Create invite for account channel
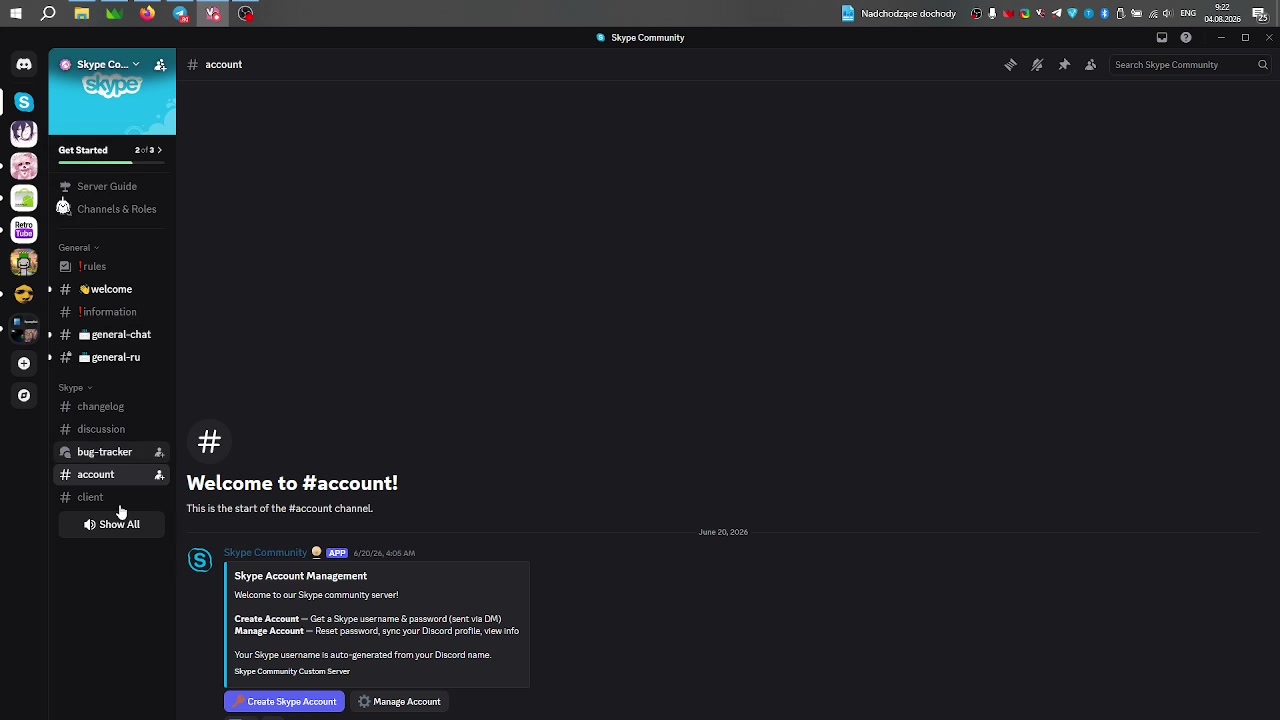 [159, 475]
